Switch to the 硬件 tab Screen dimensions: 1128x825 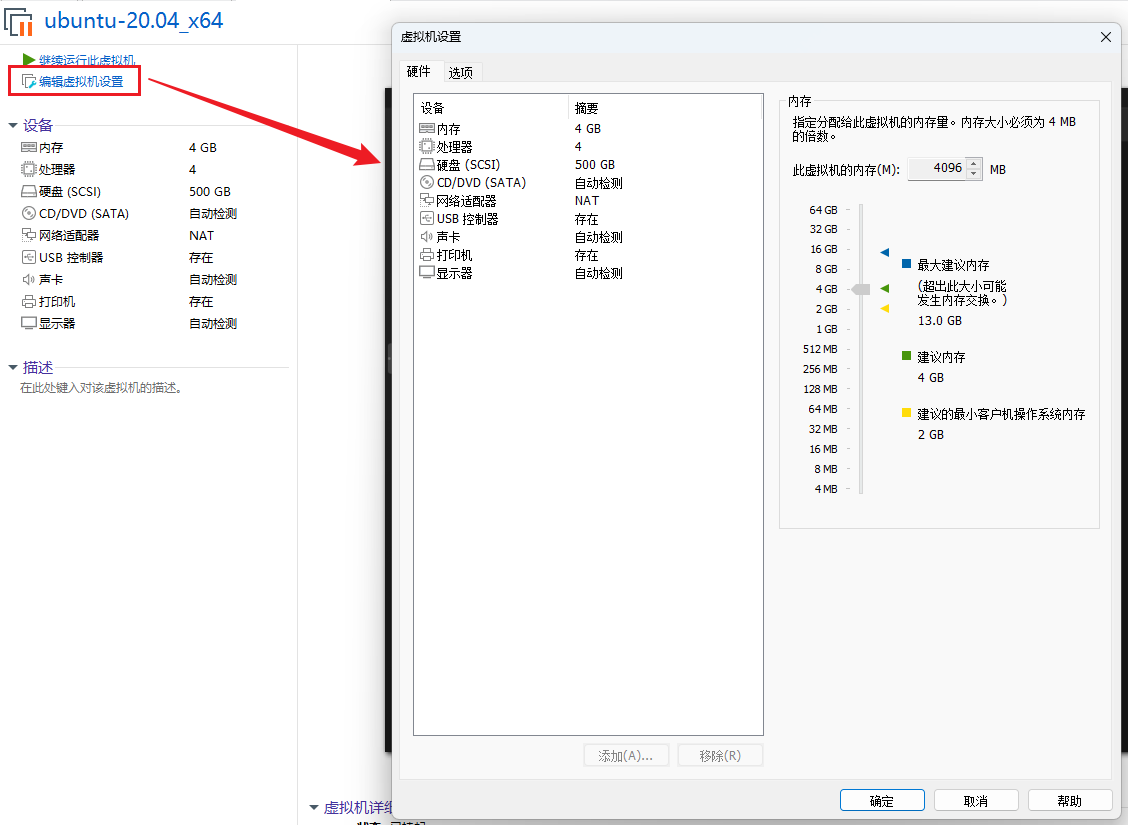(419, 71)
